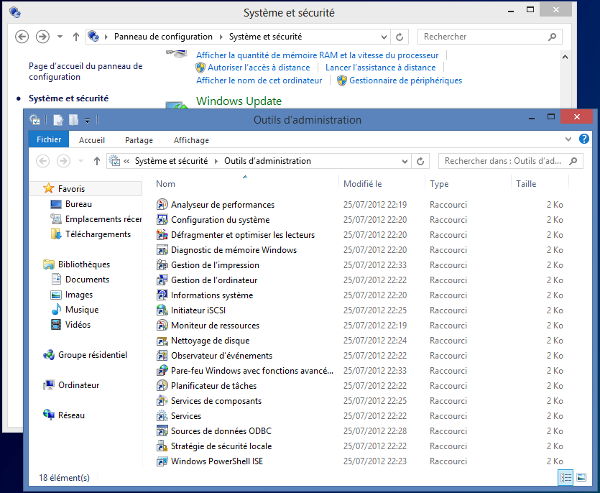Refresh the Système et sécurité window
This screenshot has width=600, height=493.
(399, 37)
